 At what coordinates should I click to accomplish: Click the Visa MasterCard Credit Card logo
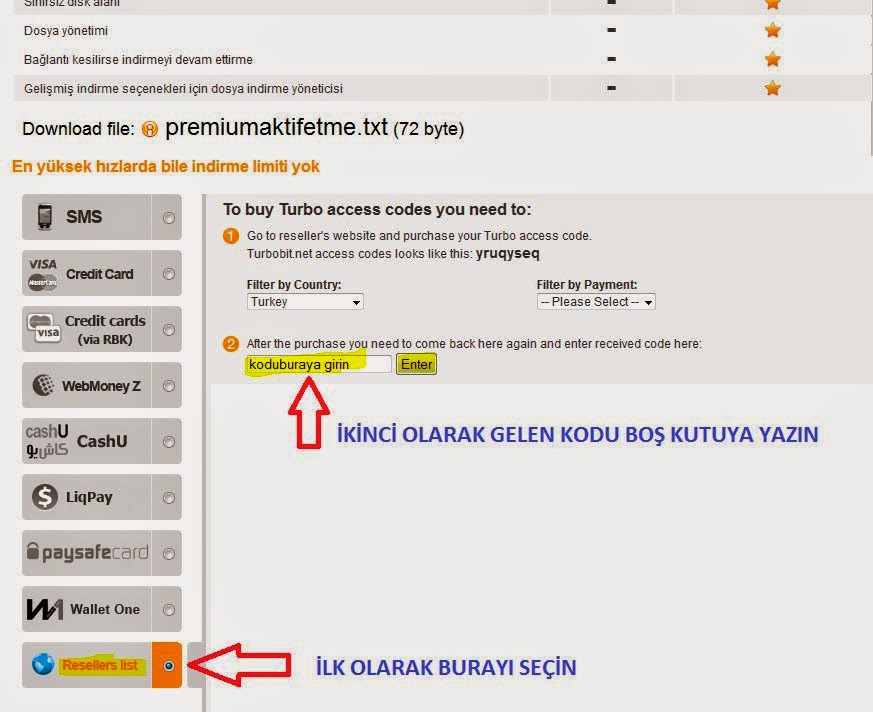pyautogui.click(x=43, y=274)
